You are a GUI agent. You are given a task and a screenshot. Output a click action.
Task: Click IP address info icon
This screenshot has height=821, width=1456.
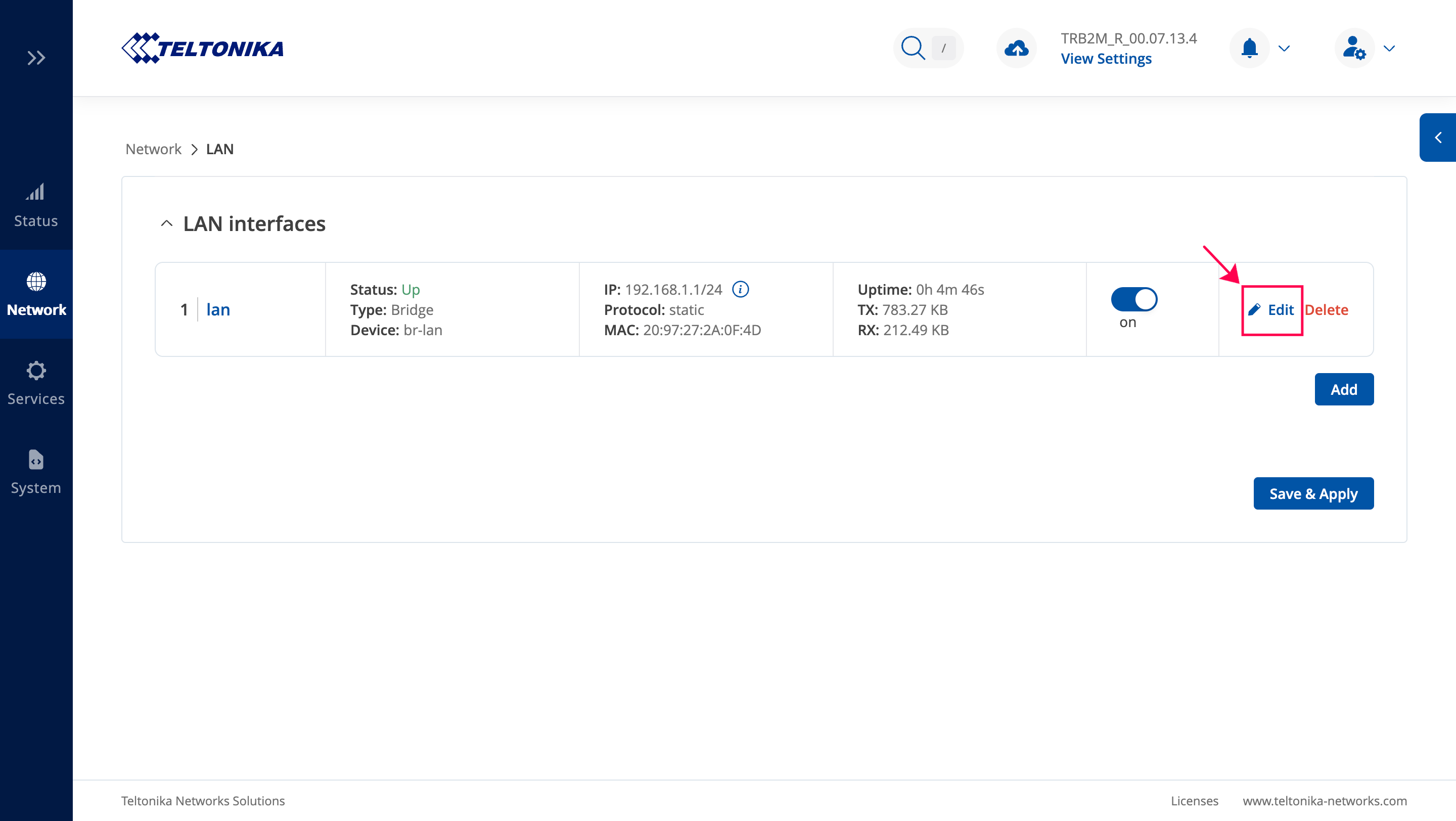(x=741, y=289)
